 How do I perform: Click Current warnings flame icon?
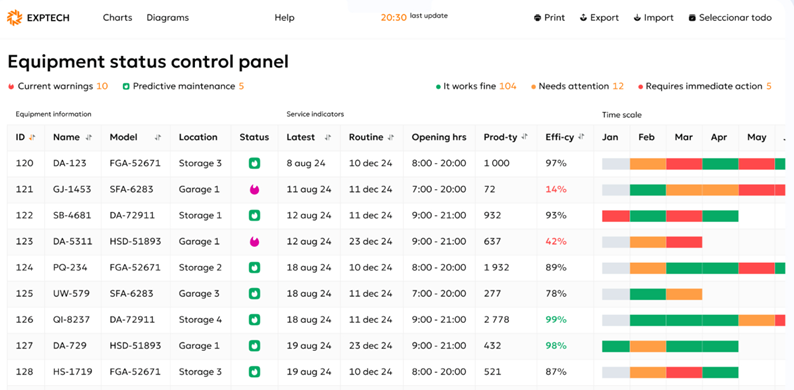click(11, 87)
